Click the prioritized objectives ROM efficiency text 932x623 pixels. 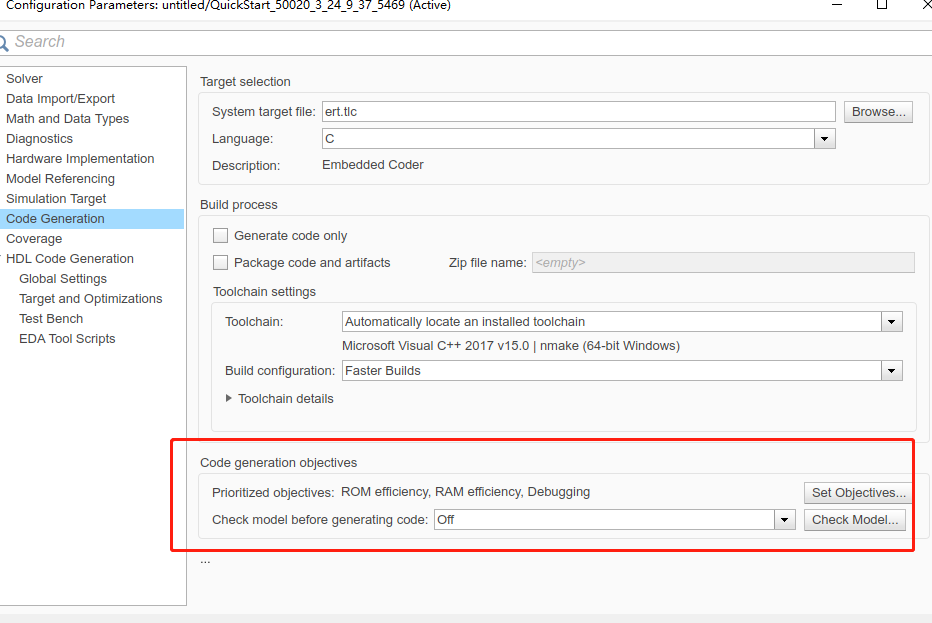(465, 492)
